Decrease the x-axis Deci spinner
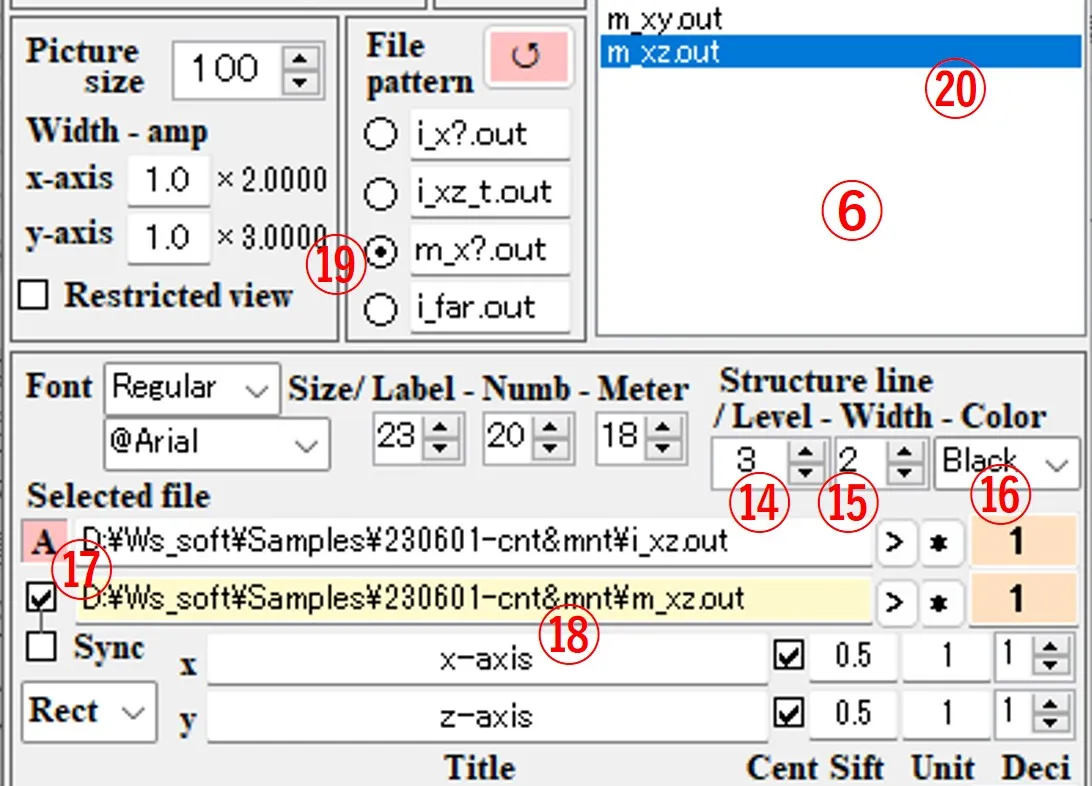The height and width of the screenshot is (786, 1092). [1050, 666]
